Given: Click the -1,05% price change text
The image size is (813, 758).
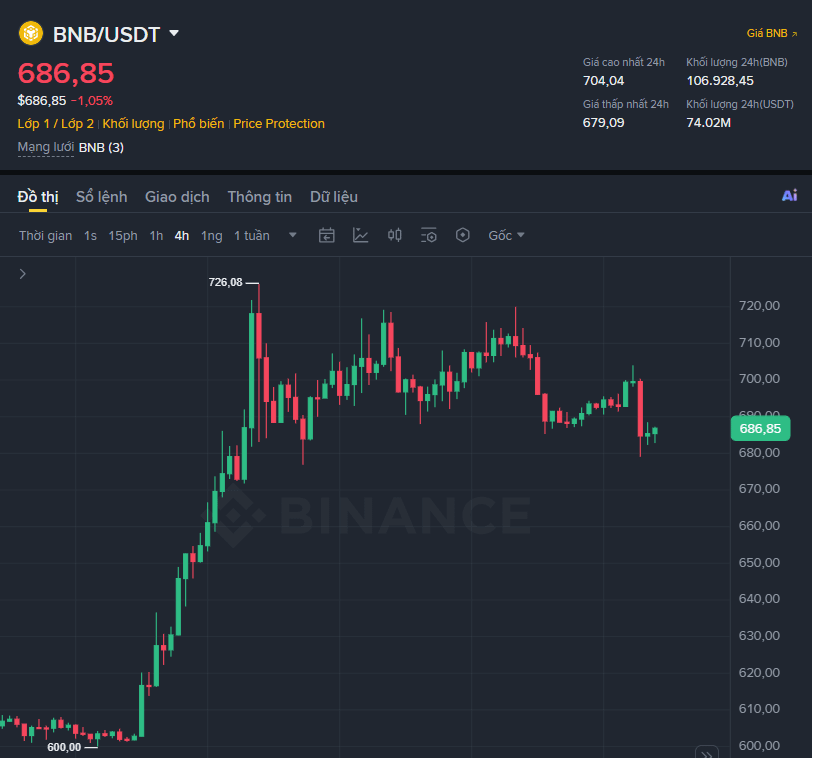Looking at the screenshot, I should (92, 101).
